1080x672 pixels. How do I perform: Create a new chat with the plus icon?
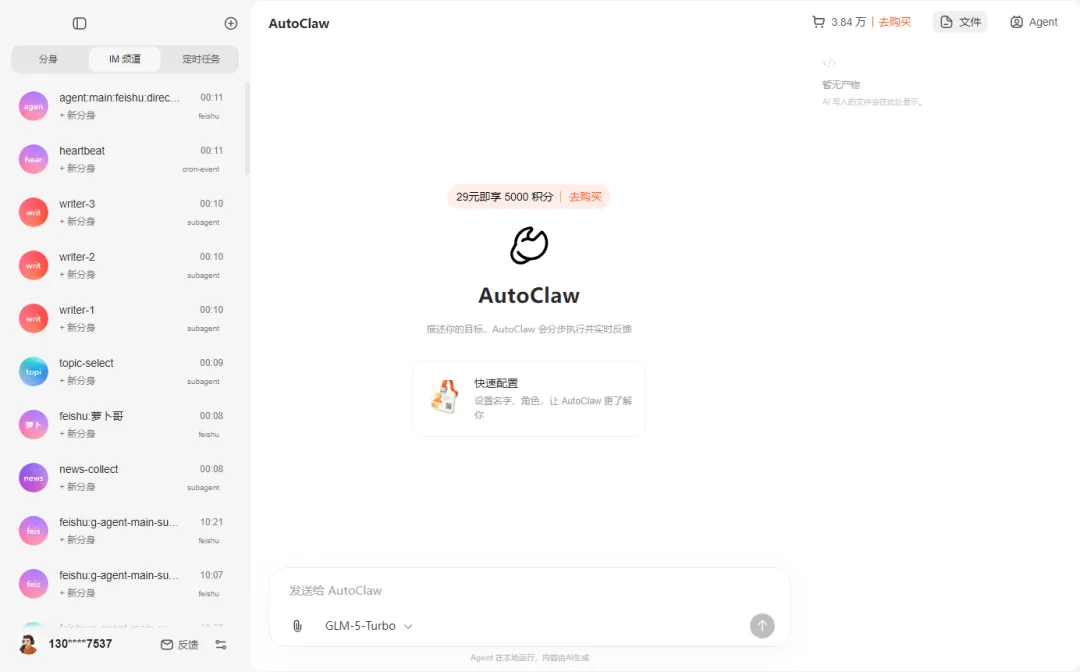click(231, 23)
